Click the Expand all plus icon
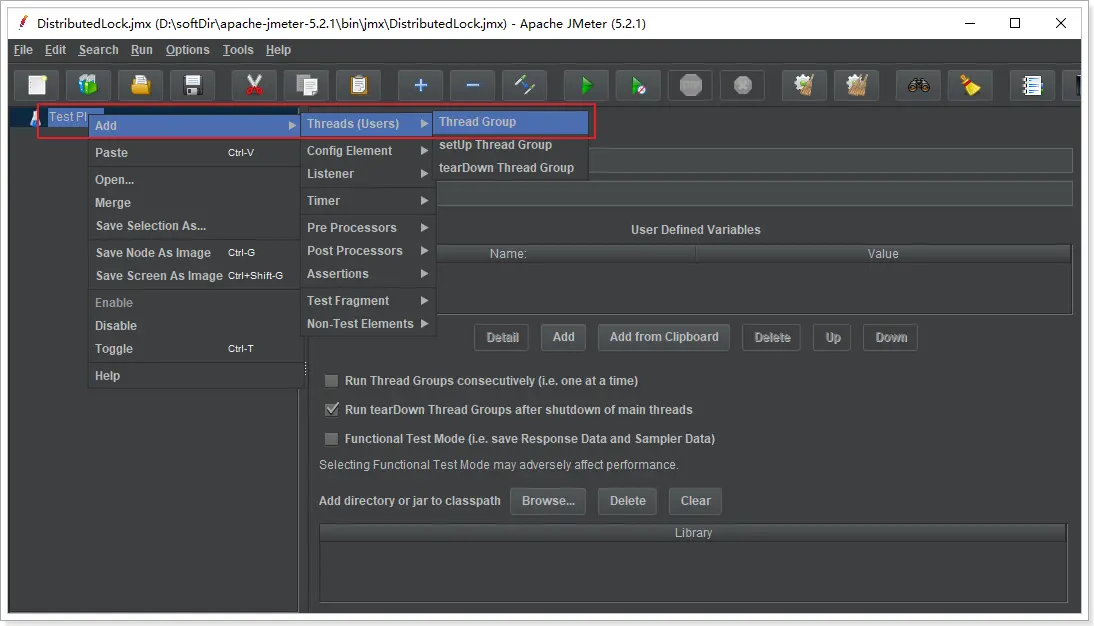1094x626 pixels. click(x=421, y=85)
